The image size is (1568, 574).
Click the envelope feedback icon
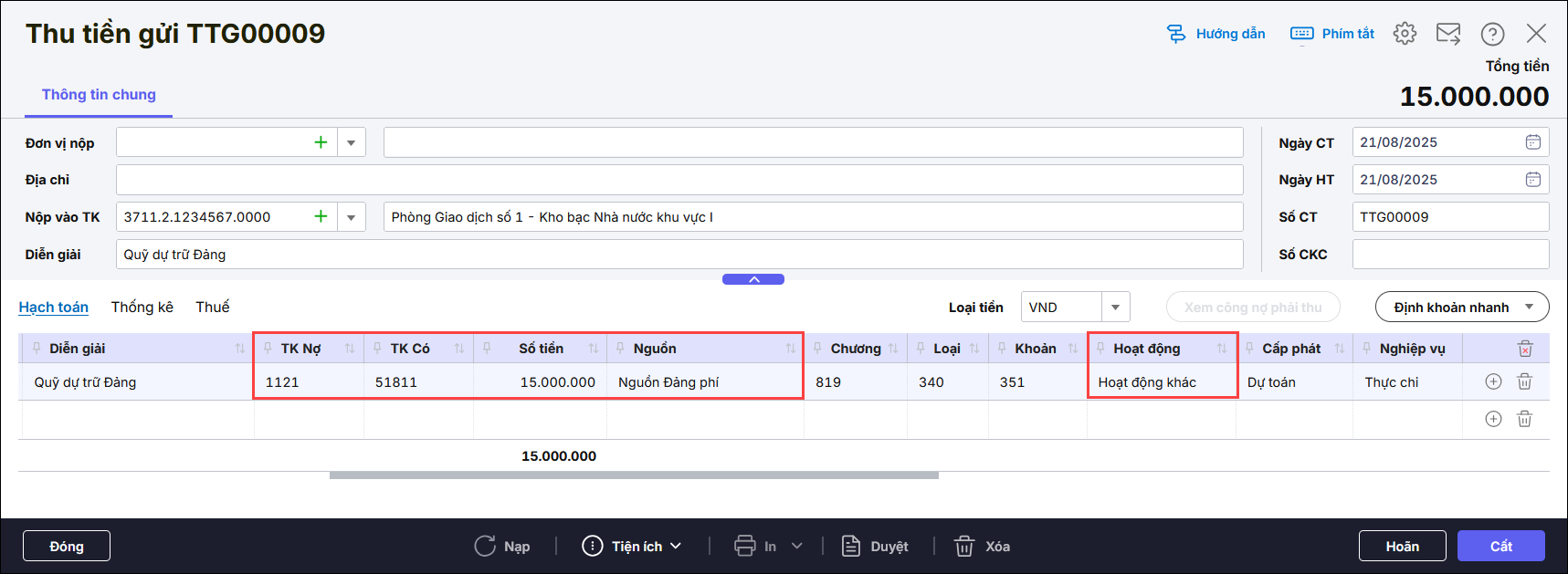(1448, 34)
